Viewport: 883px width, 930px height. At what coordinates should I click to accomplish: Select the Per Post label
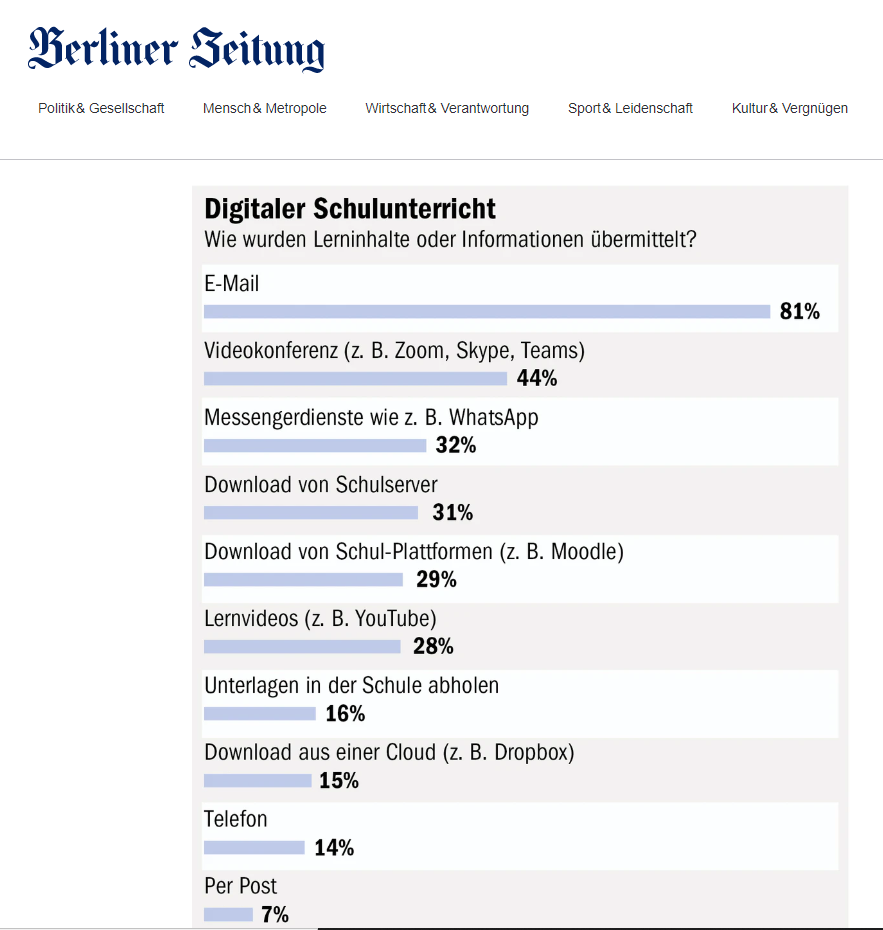point(240,886)
